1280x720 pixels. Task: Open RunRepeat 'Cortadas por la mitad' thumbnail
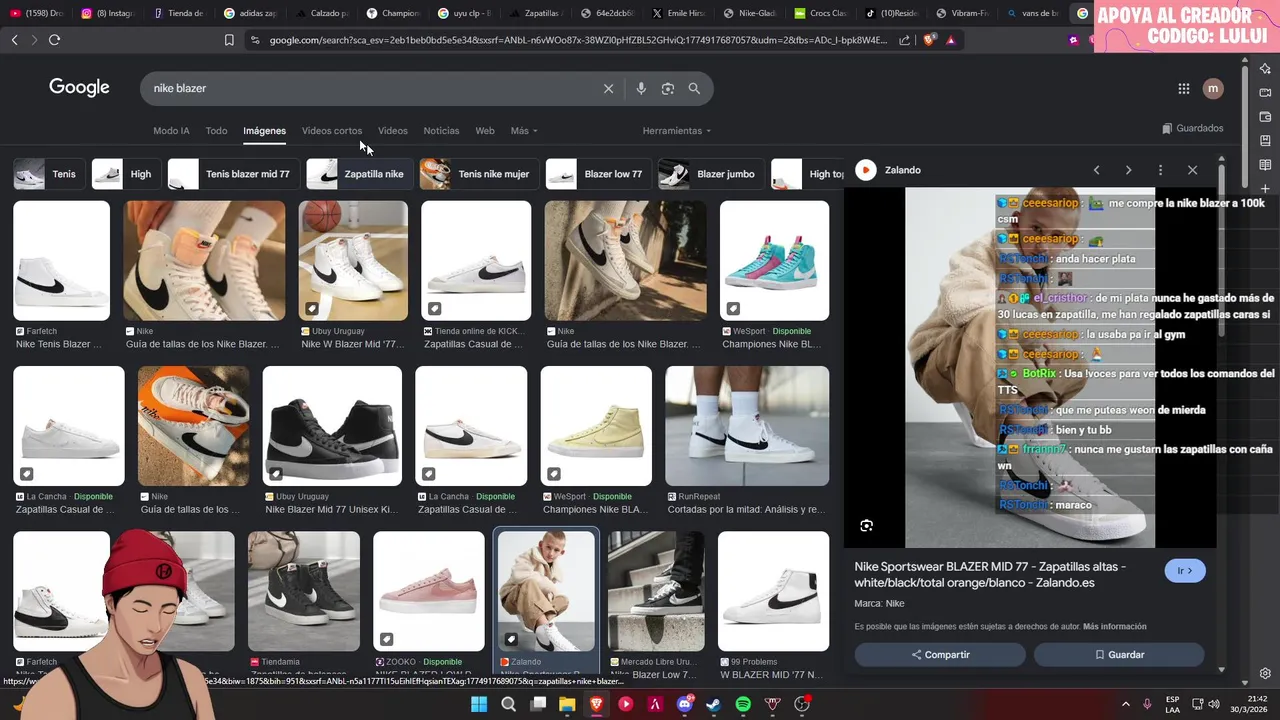point(747,426)
